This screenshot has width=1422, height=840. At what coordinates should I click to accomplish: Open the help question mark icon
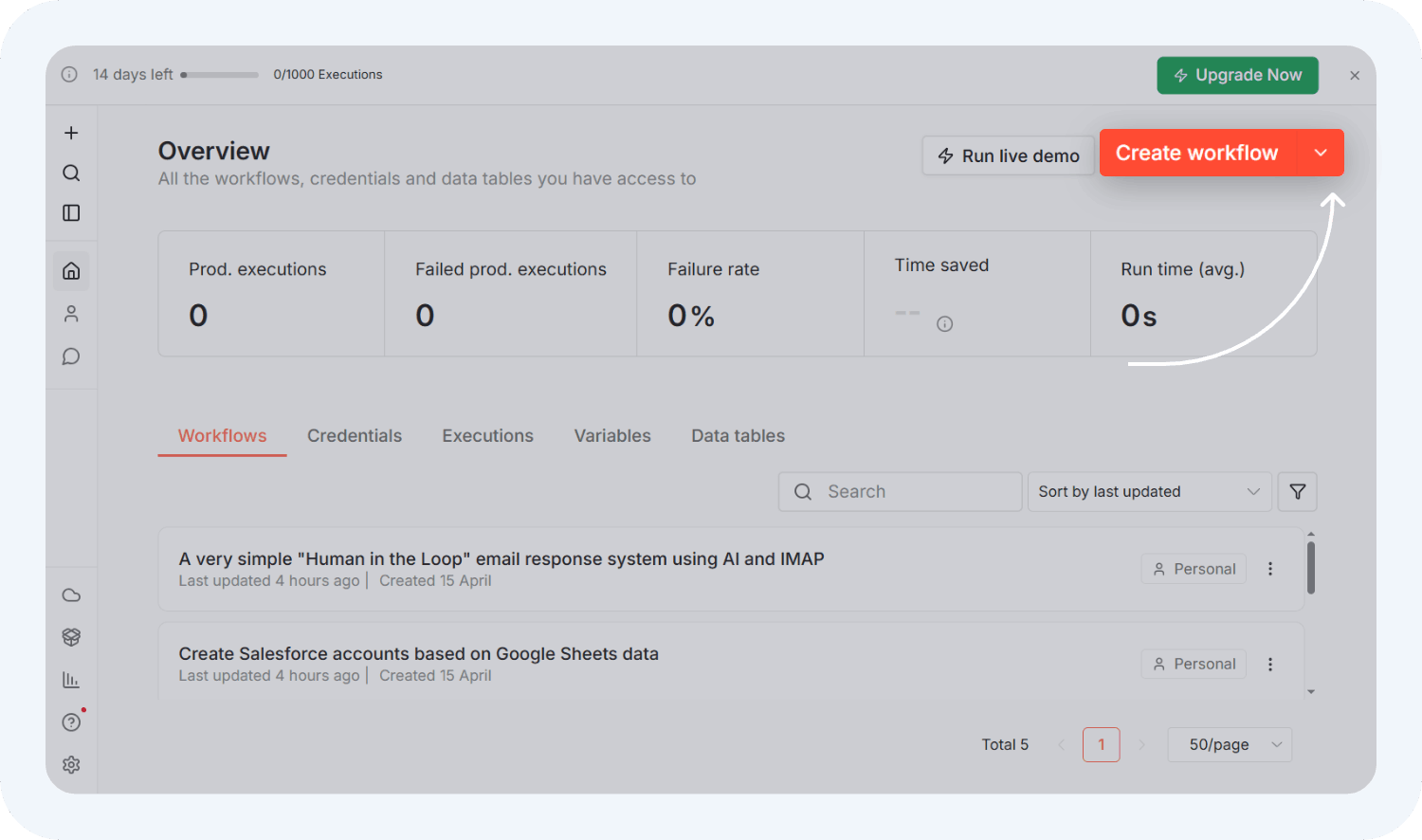71,722
